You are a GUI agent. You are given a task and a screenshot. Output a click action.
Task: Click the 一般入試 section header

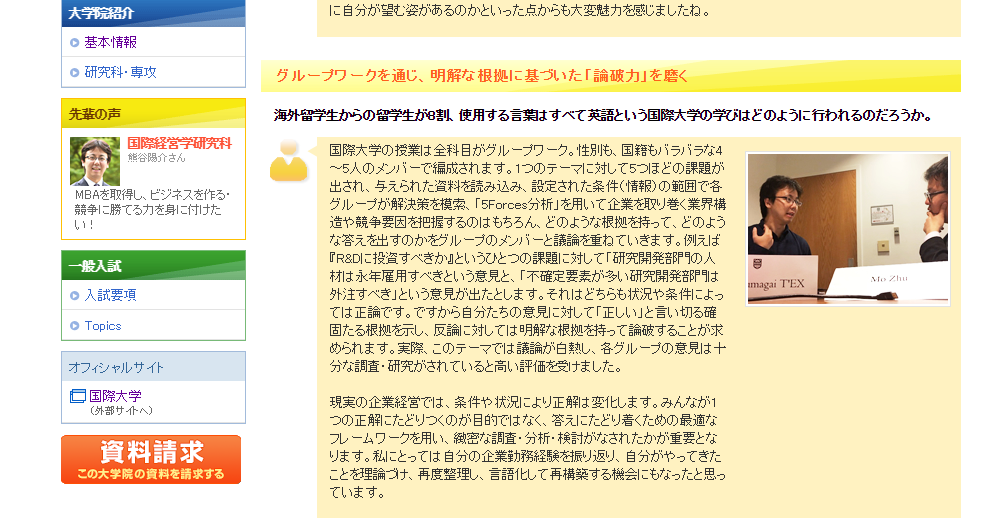coord(153,265)
